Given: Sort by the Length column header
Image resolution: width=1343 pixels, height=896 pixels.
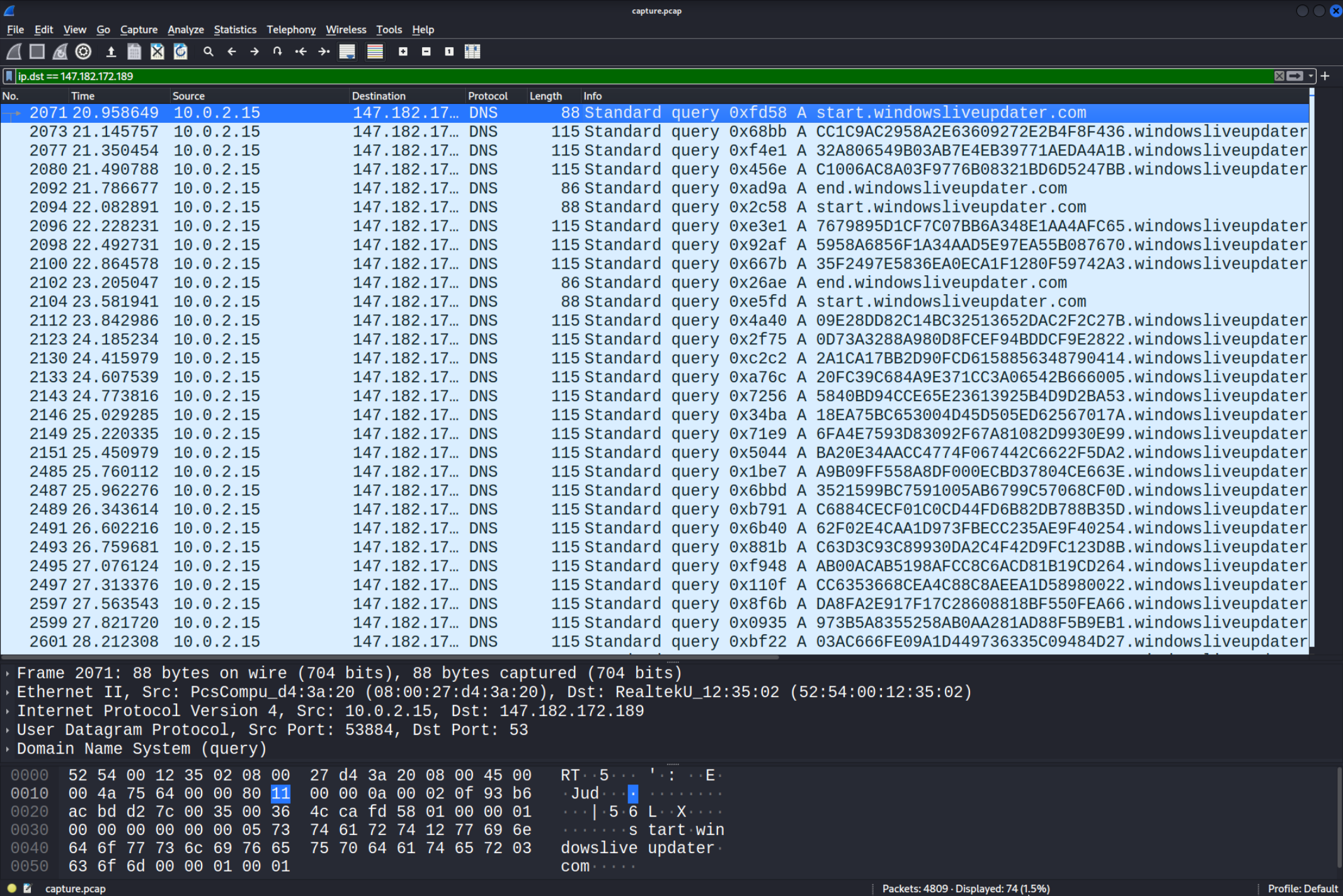Looking at the screenshot, I should [553, 96].
